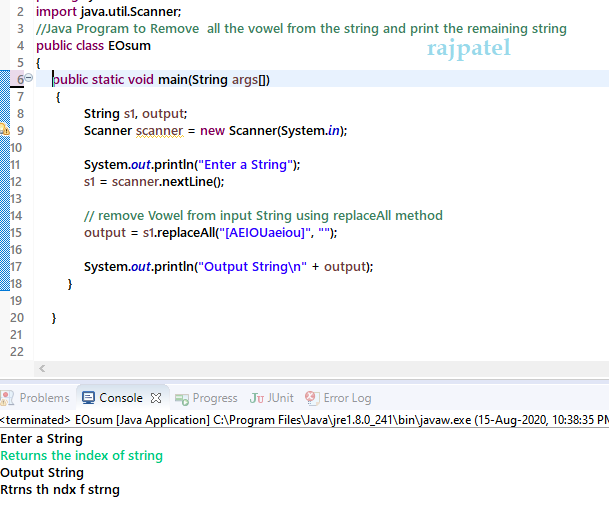The width and height of the screenshot is (609, 519).
Task: Click the Progress view icon
Action: (182, 399)
